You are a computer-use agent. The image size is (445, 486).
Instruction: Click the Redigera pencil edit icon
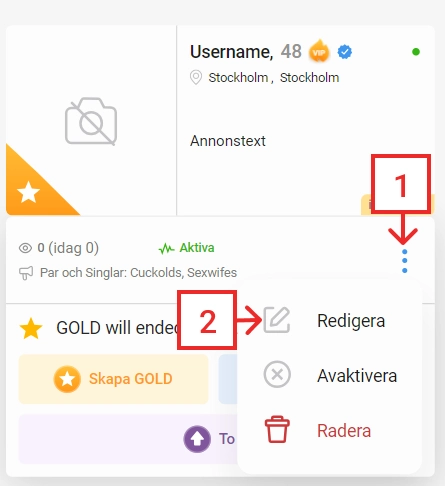(x=277, y=320)
